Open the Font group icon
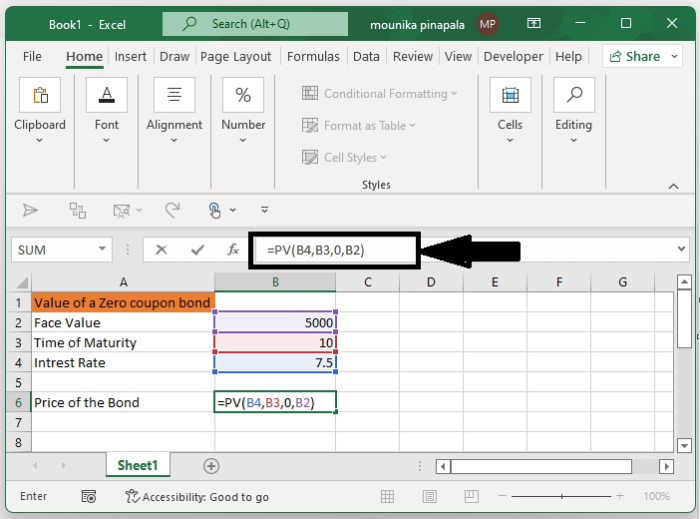This screenshot has width=700, height=519. coord(106,95)
